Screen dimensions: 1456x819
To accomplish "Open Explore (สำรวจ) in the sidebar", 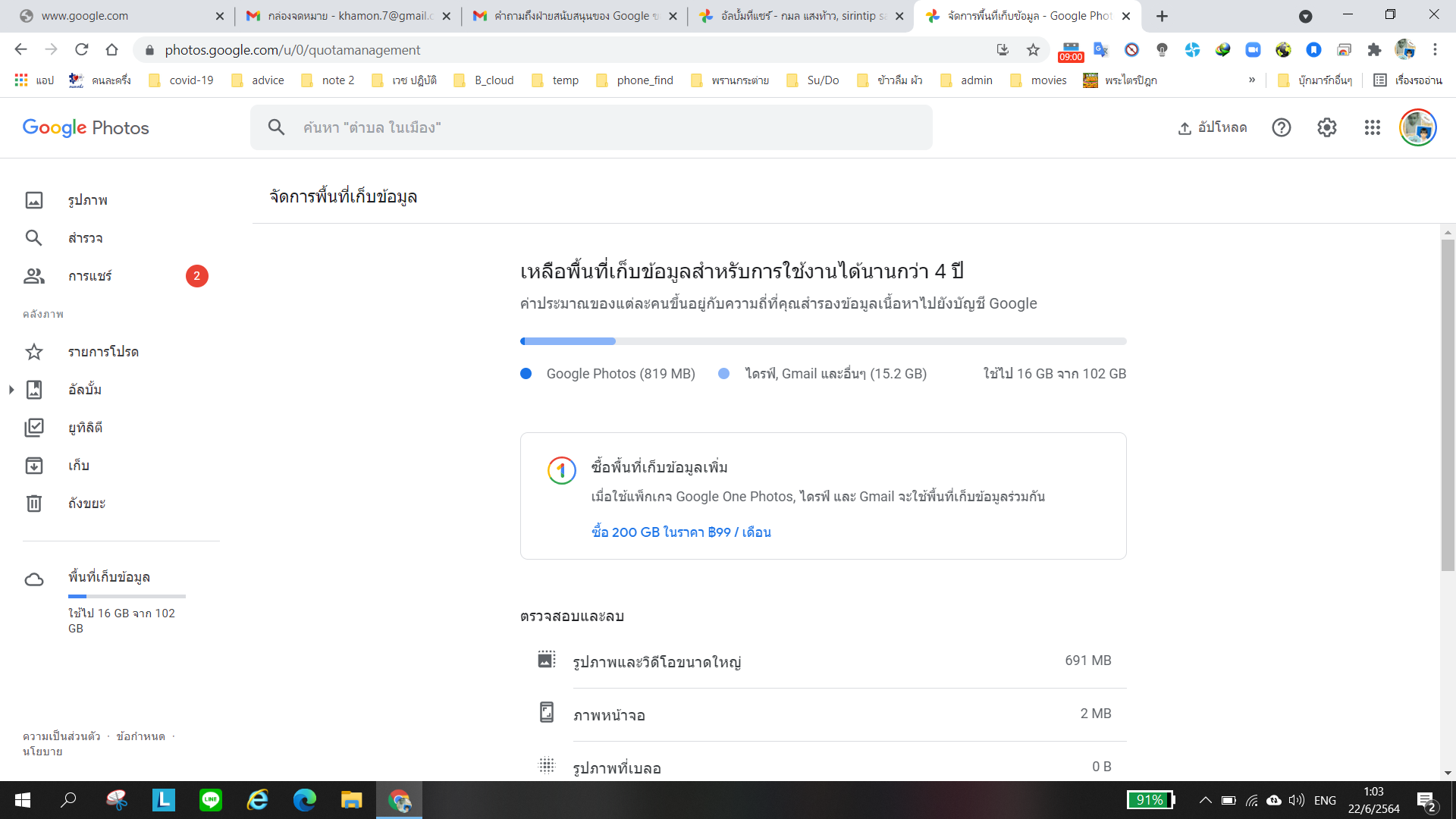I will (x=85, y=238).
